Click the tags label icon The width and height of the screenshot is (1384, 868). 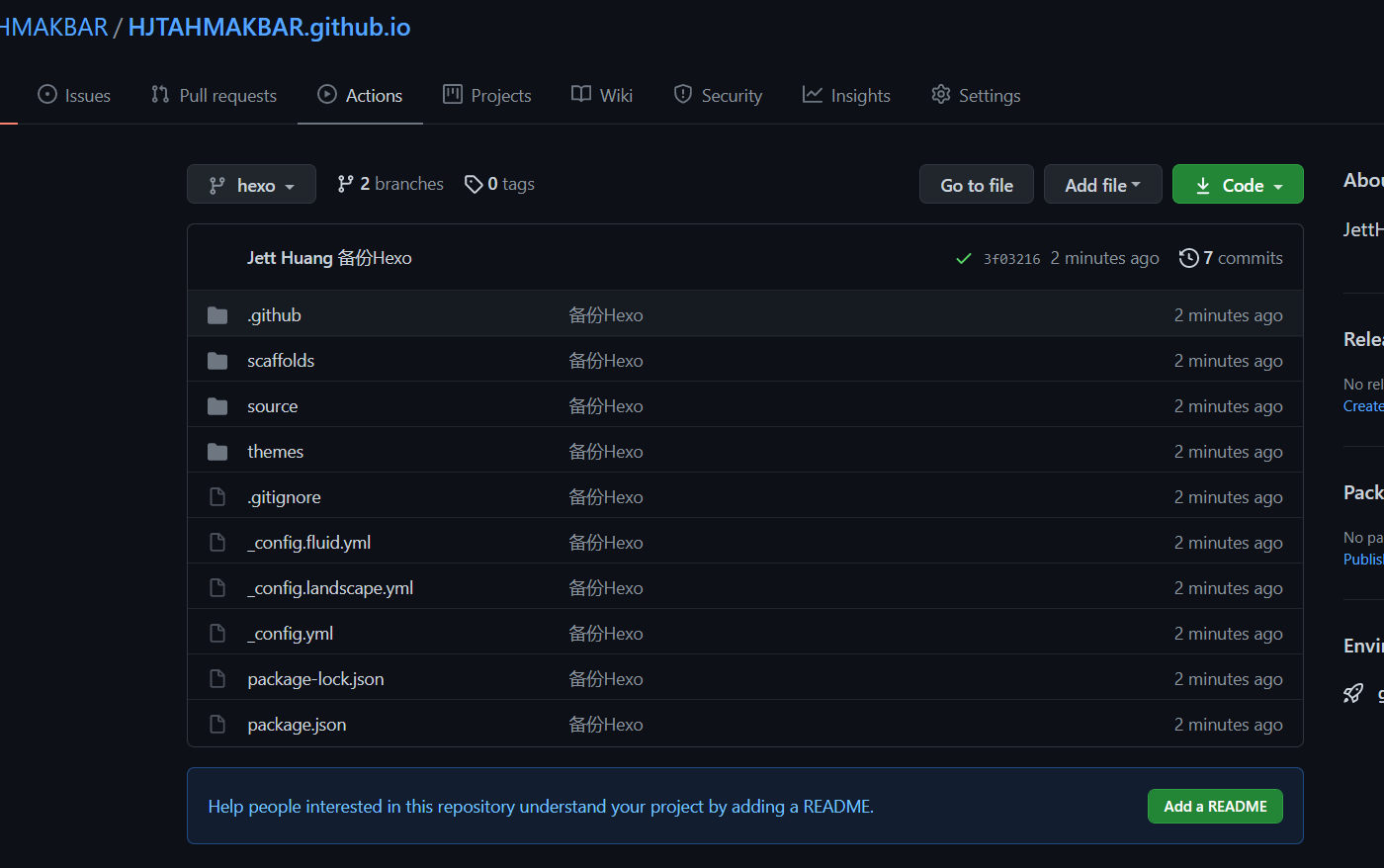[x=474, y=184]
